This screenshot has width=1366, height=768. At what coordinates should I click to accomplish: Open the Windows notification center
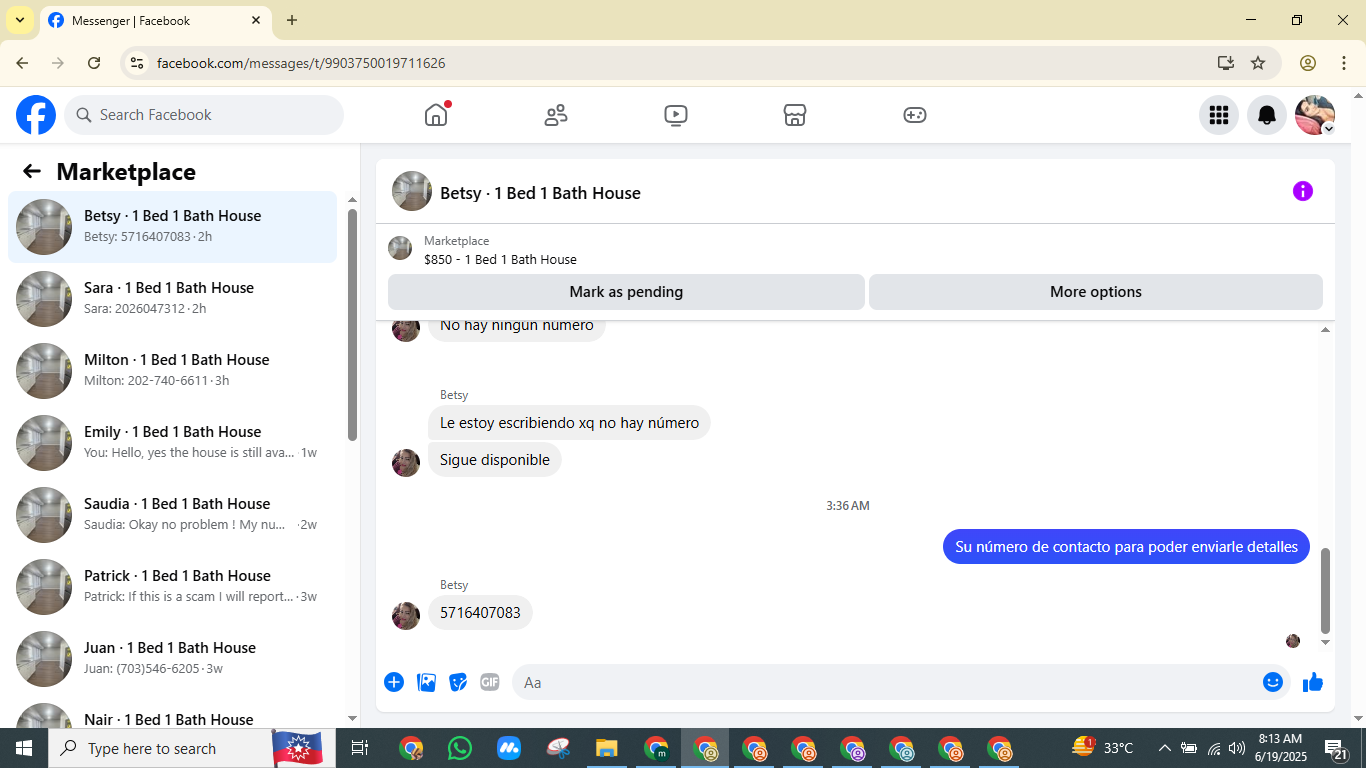[1336, 748]
